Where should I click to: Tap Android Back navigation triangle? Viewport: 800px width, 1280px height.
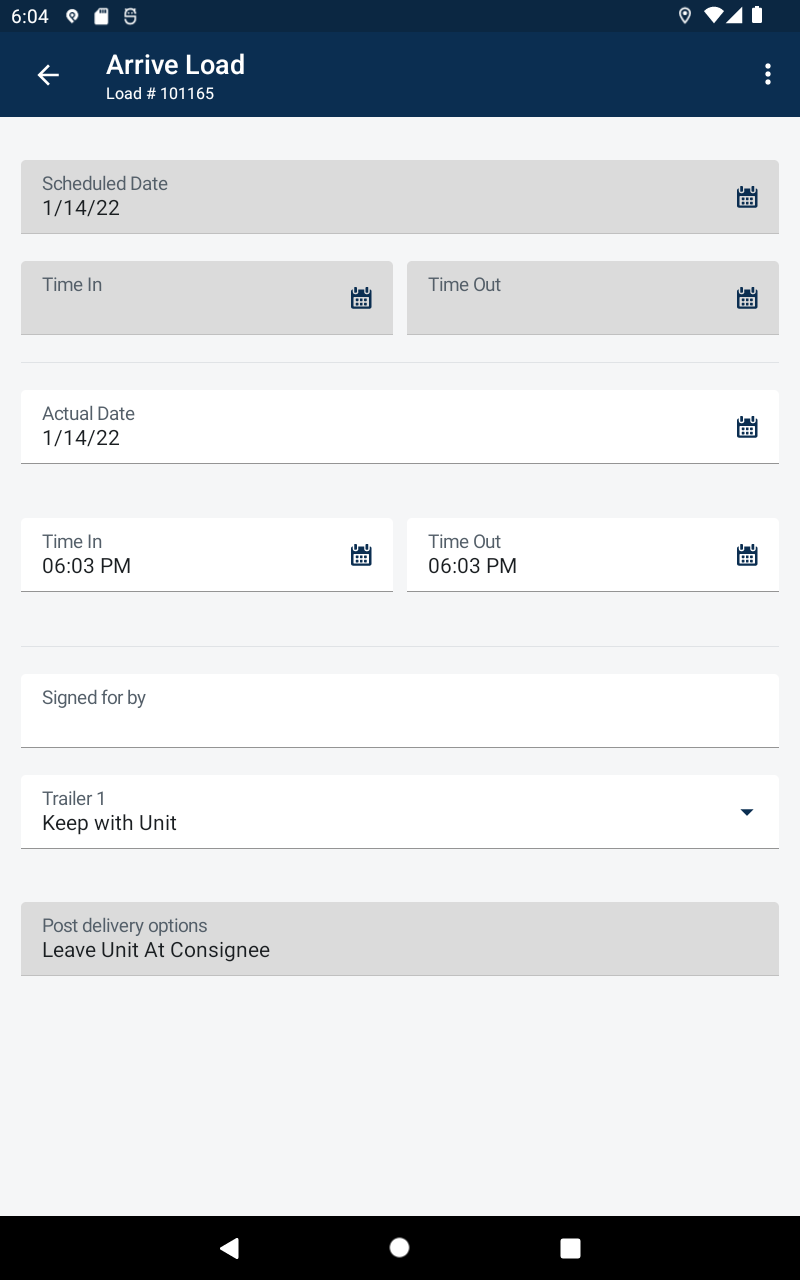[230, 1247]
